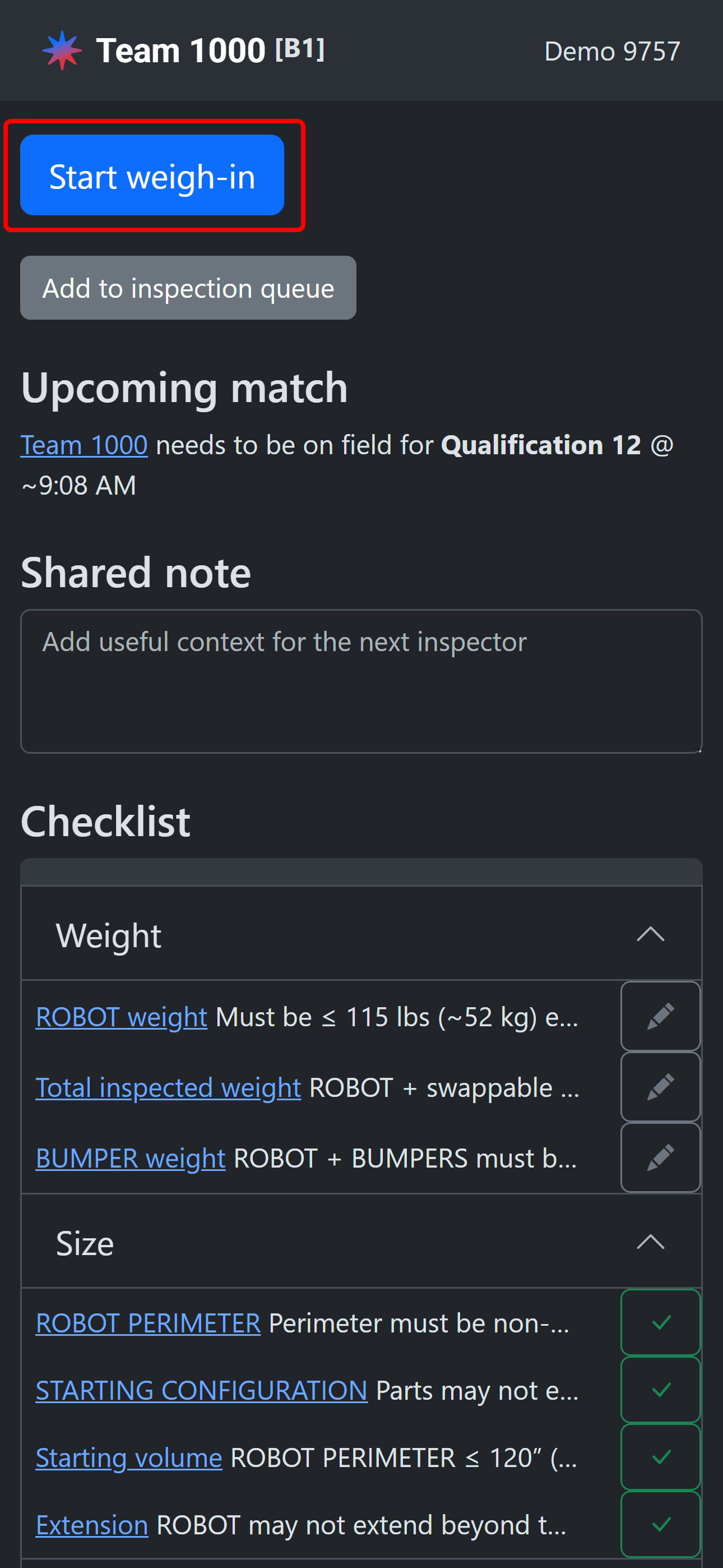Toggle the STARTING CONFIGURATION checkmark
Viewport: 723px width, 1568px height.
point(660,1390)
